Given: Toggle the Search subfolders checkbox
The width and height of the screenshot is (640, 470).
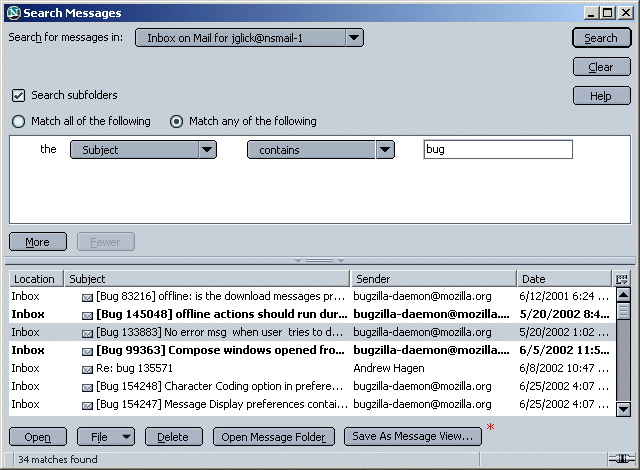Looking at the screenshot, I should pyautogui.click(x=18, y=96).
